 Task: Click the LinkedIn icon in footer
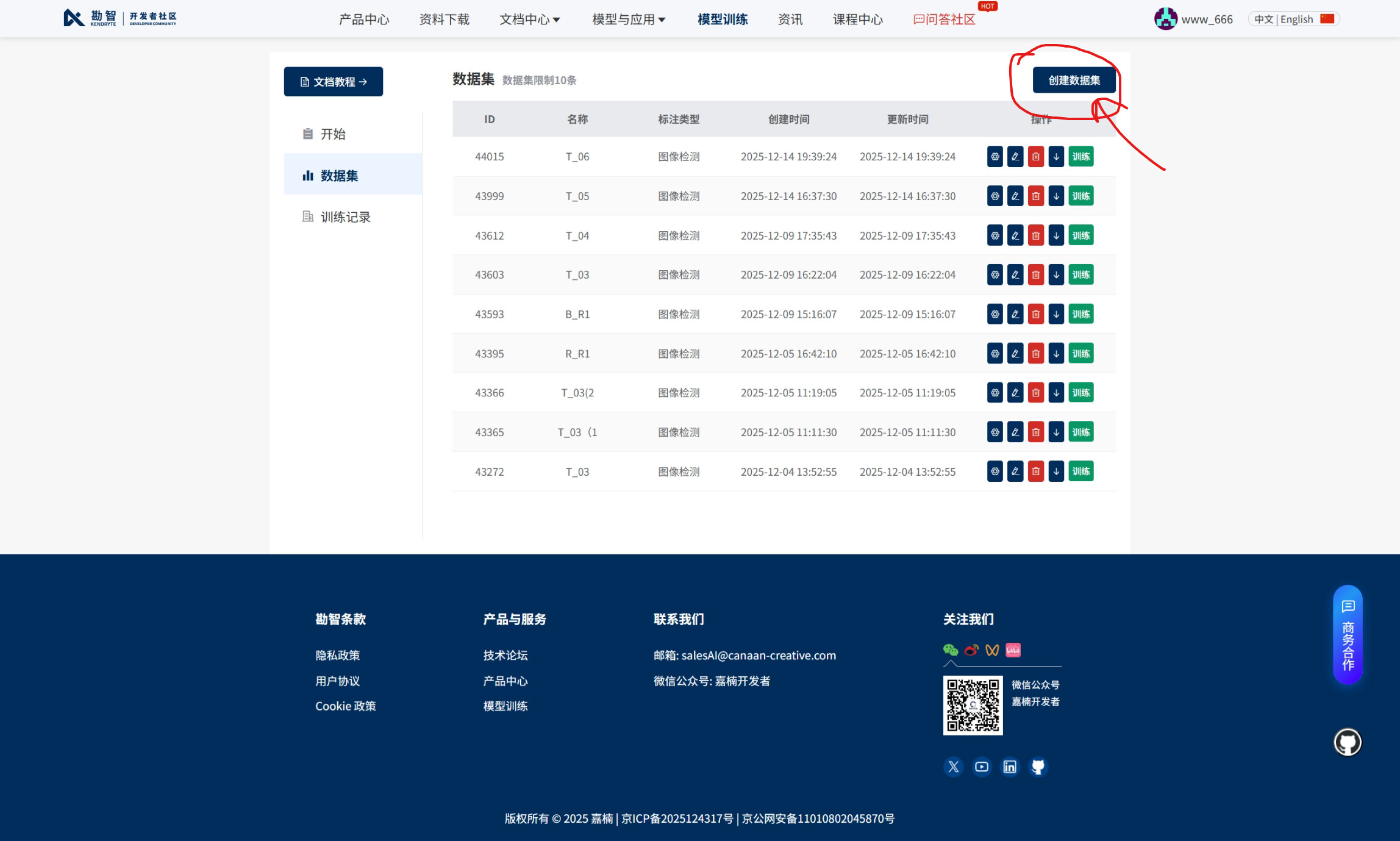pos(1010,767)
